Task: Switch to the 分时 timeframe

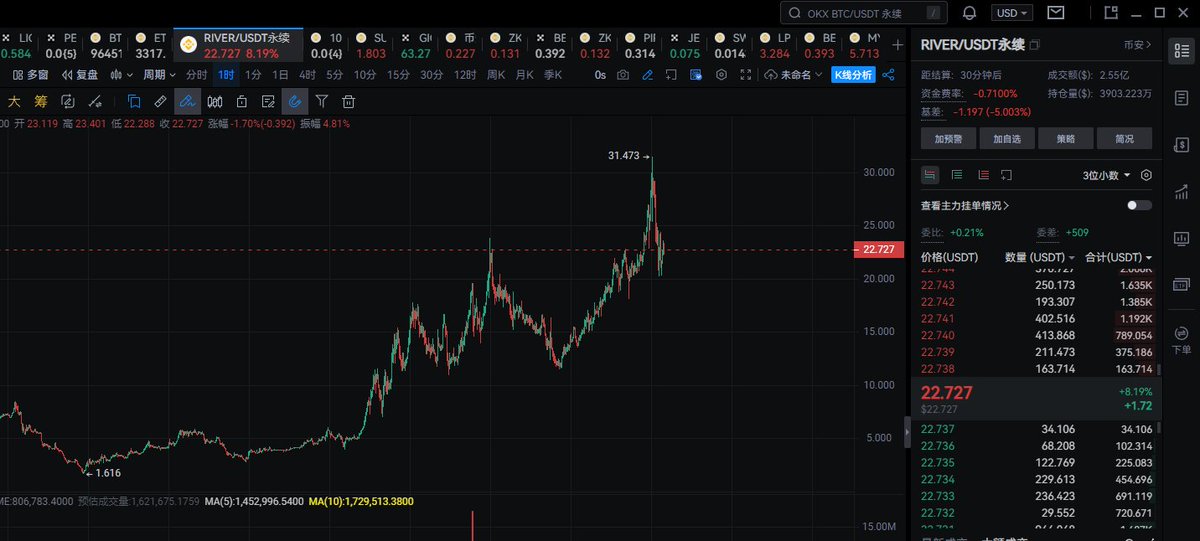Action: point(197,75)
